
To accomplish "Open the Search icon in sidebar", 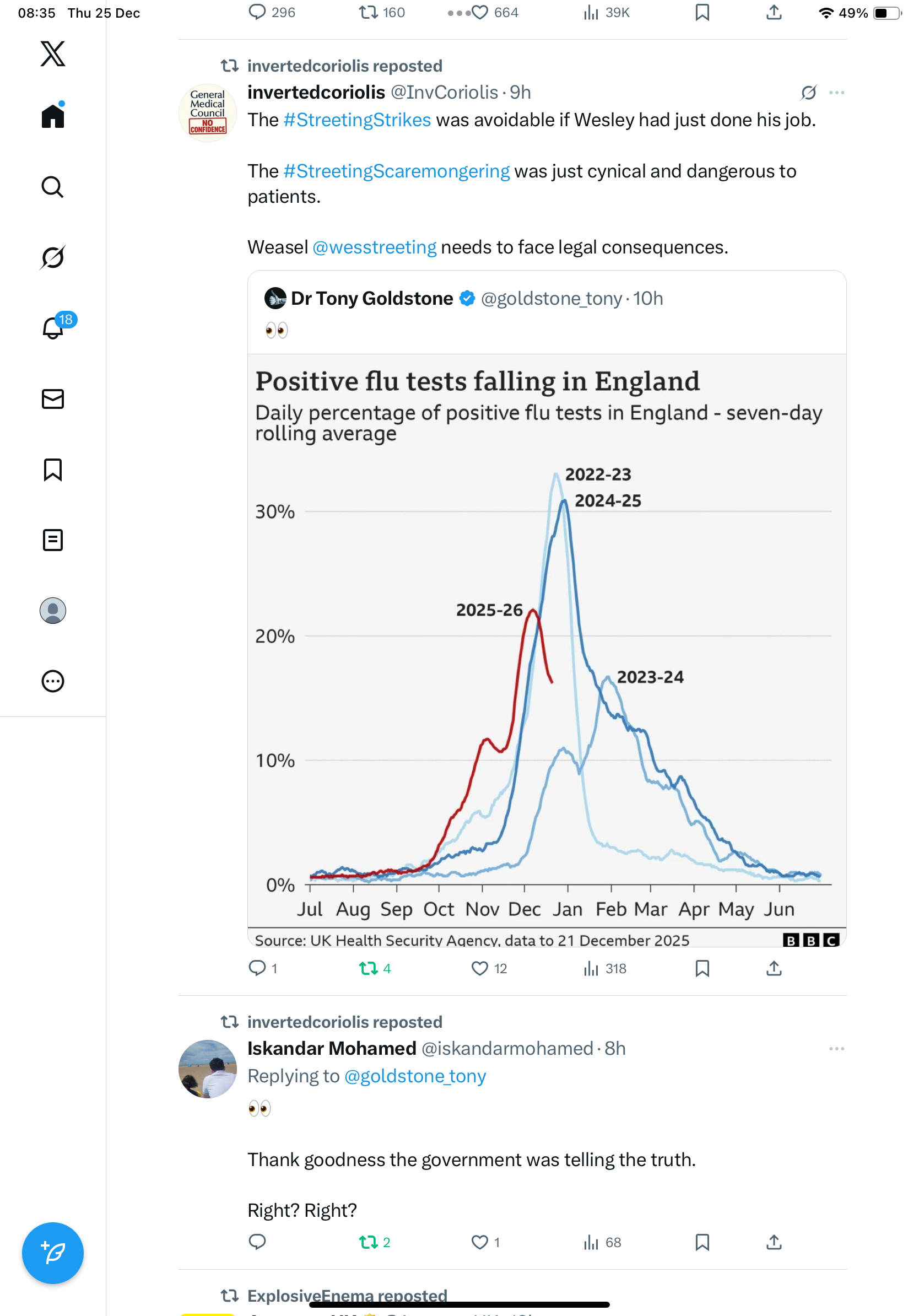I will pyautogui.click(x=53, y=187).
